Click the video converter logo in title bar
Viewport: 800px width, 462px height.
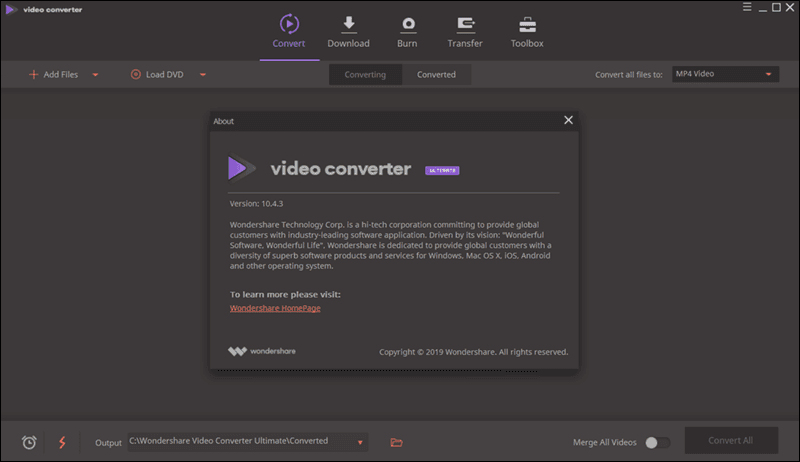coord(44,9)
